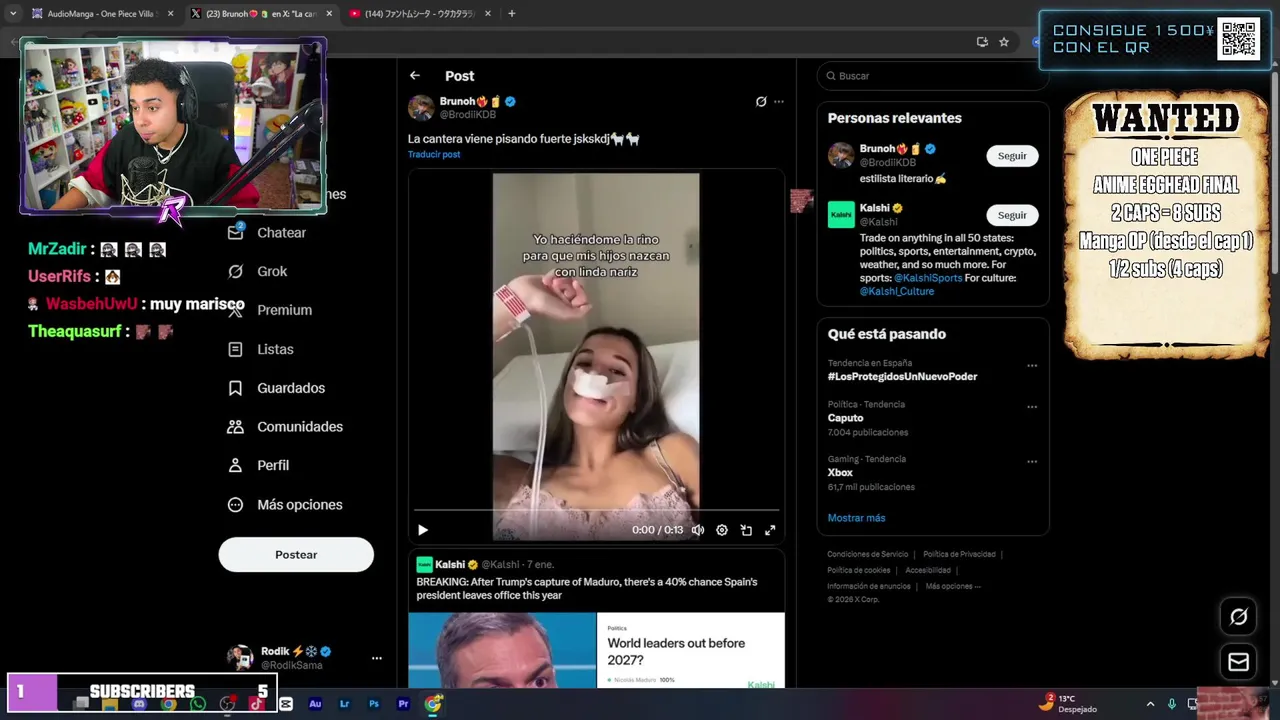Open Premium in sidebar

270,310
